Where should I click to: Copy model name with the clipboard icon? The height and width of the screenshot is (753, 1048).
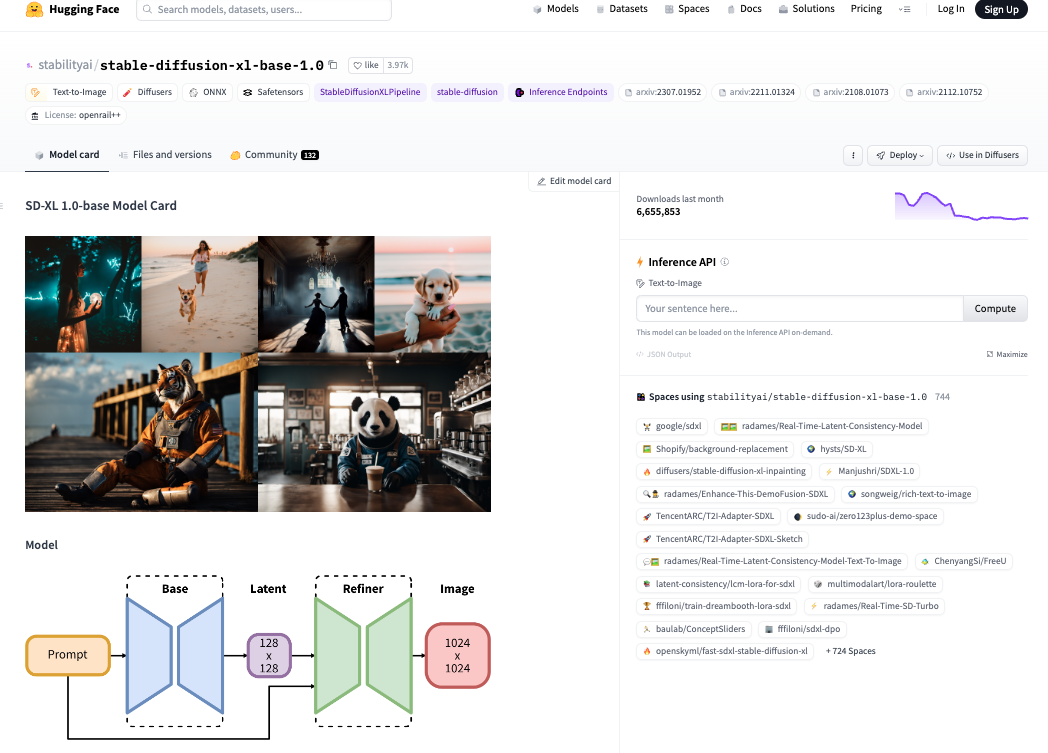point(333,65)
